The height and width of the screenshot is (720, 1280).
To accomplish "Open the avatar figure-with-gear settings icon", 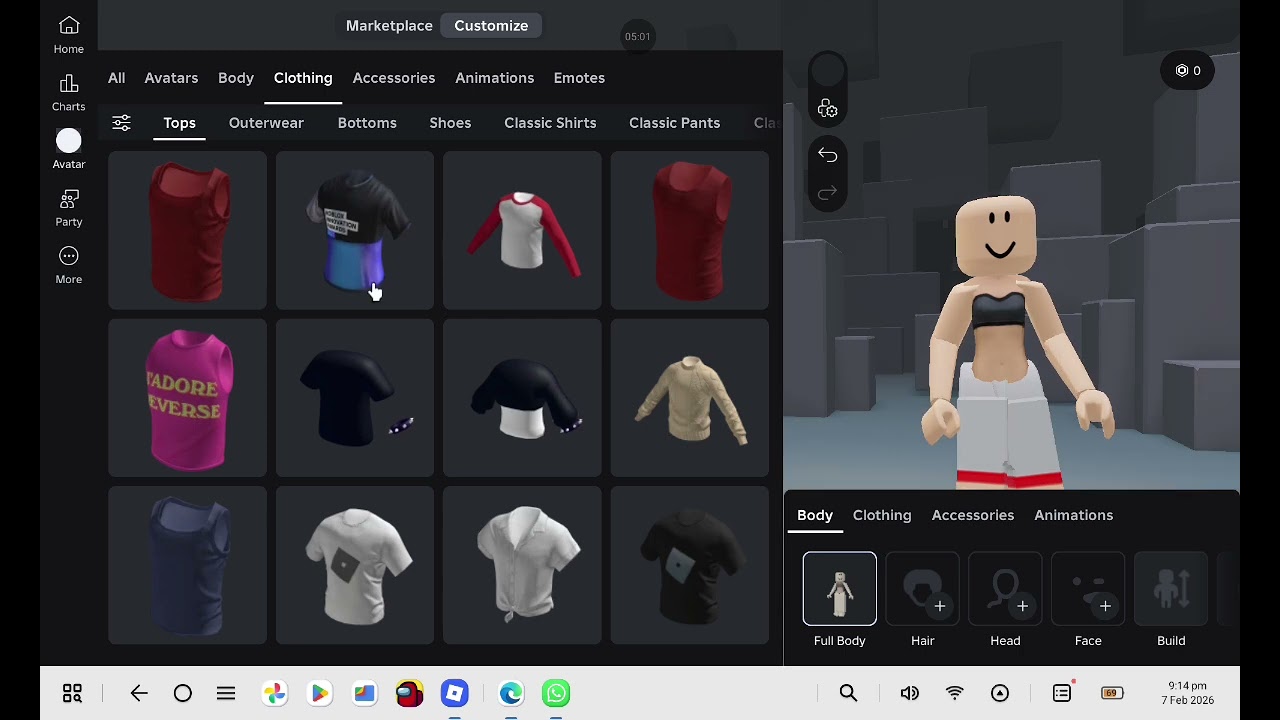I will click(x=827, y=108).
